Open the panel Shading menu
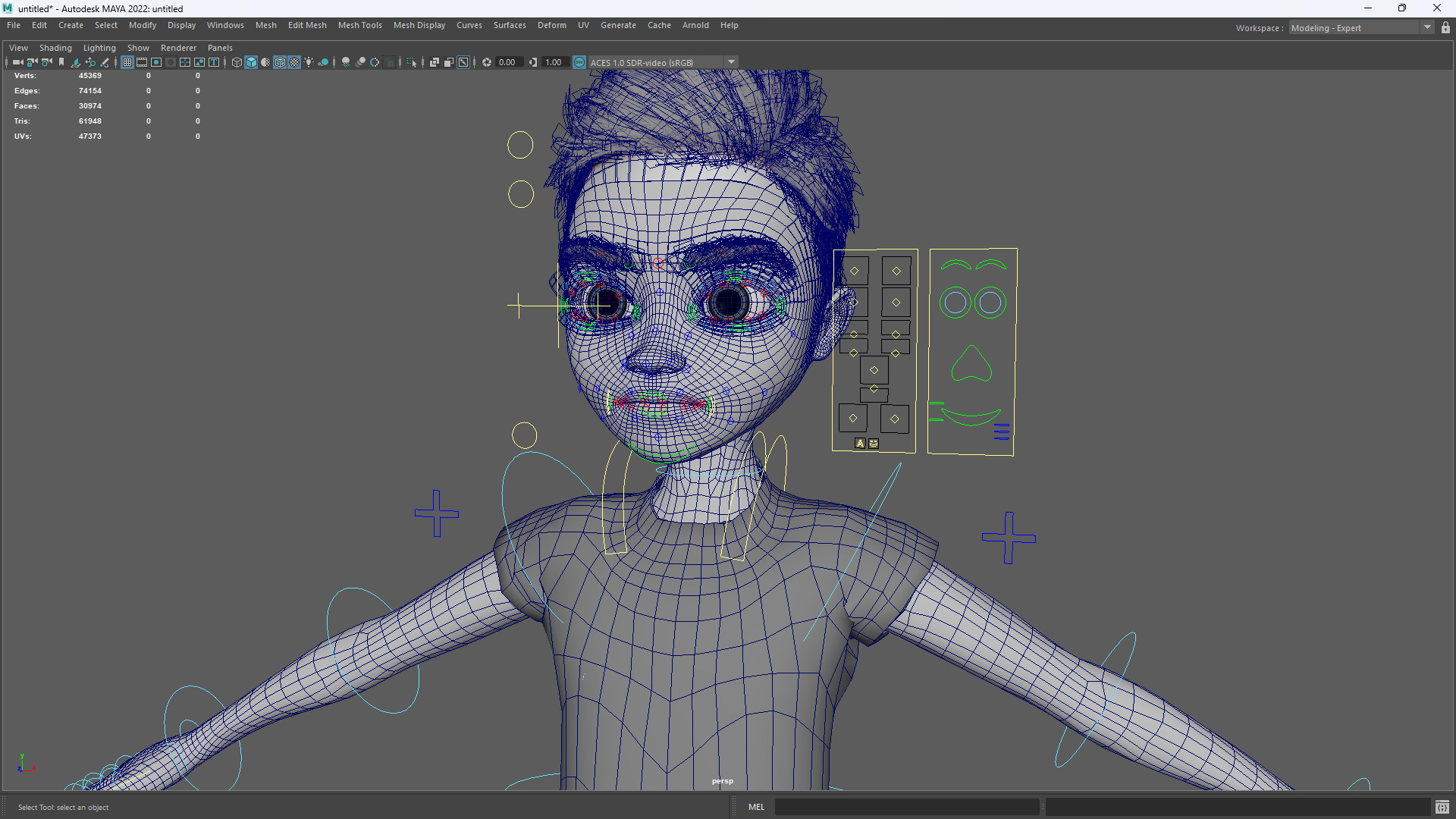Screen dimensions: 1456x819 click(55, 48)
